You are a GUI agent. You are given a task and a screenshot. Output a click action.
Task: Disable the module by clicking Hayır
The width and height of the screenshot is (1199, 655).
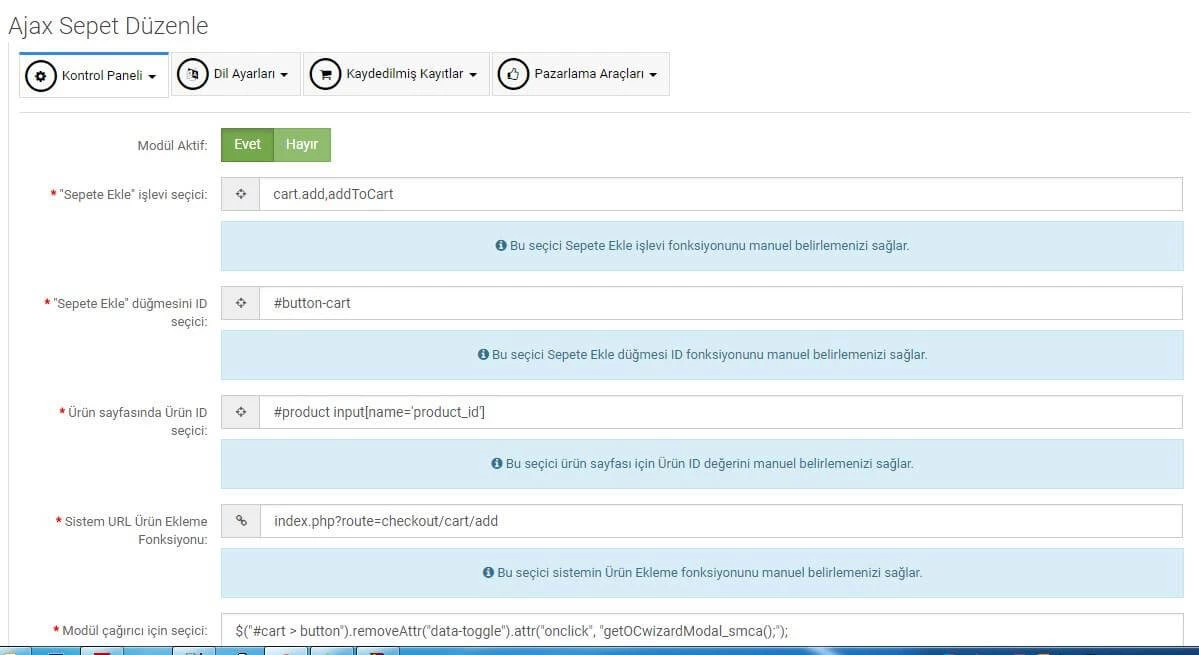click(x=302, y=144)
